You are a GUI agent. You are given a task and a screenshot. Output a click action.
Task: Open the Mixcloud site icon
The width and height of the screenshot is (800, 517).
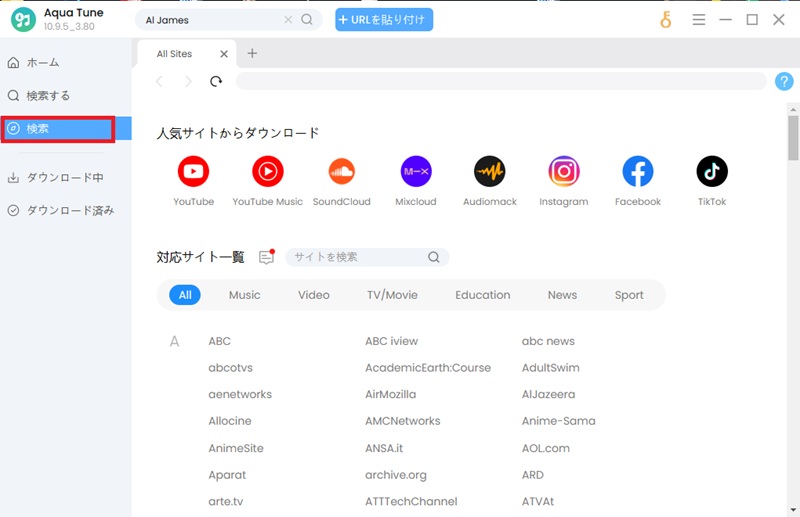coord(416,171)
